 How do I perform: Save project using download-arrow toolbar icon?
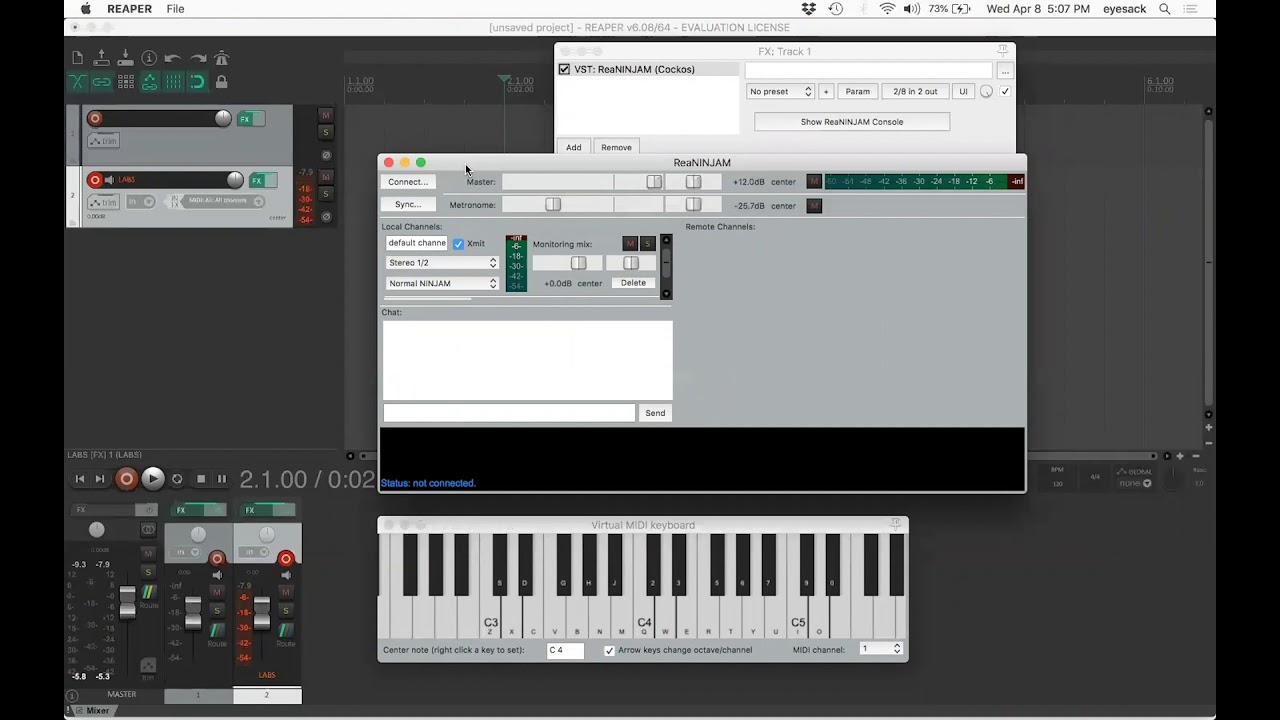pos(125,58)
